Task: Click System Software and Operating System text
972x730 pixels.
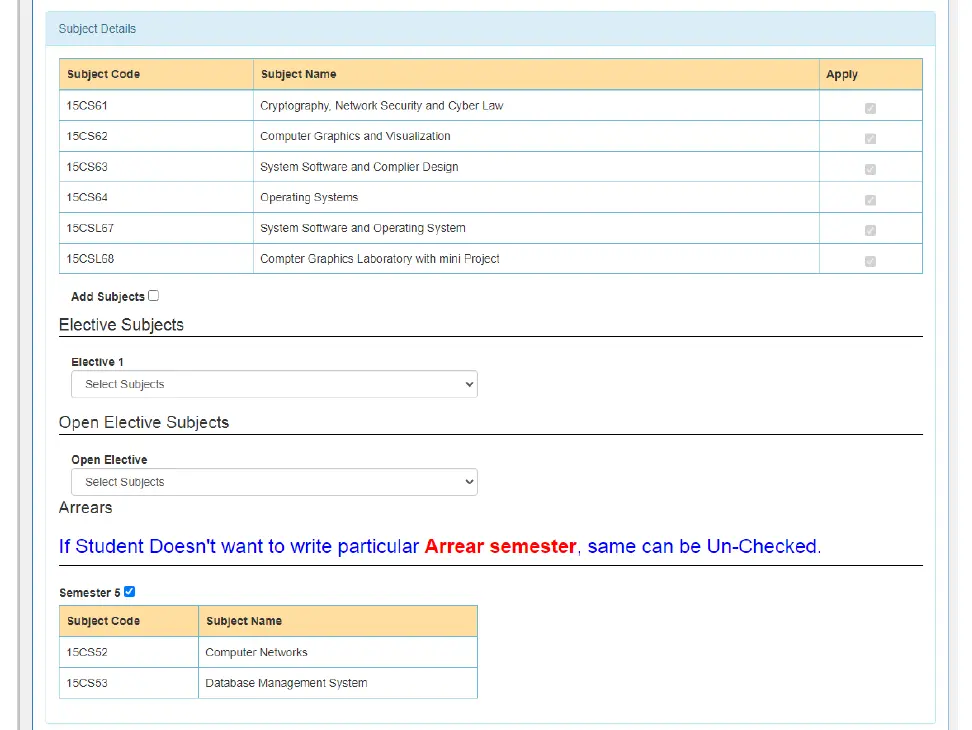Action: 363,228
